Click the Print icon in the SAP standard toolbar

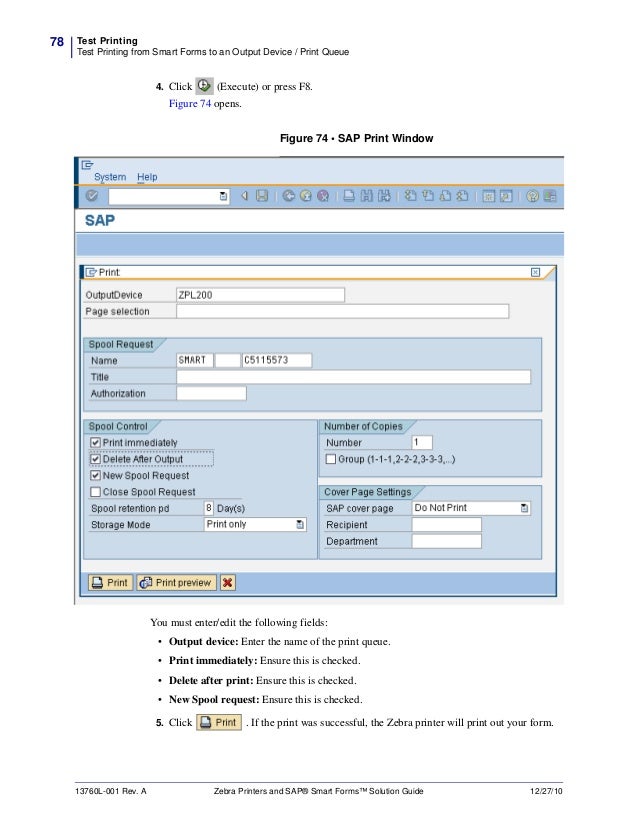pos(349,196)
